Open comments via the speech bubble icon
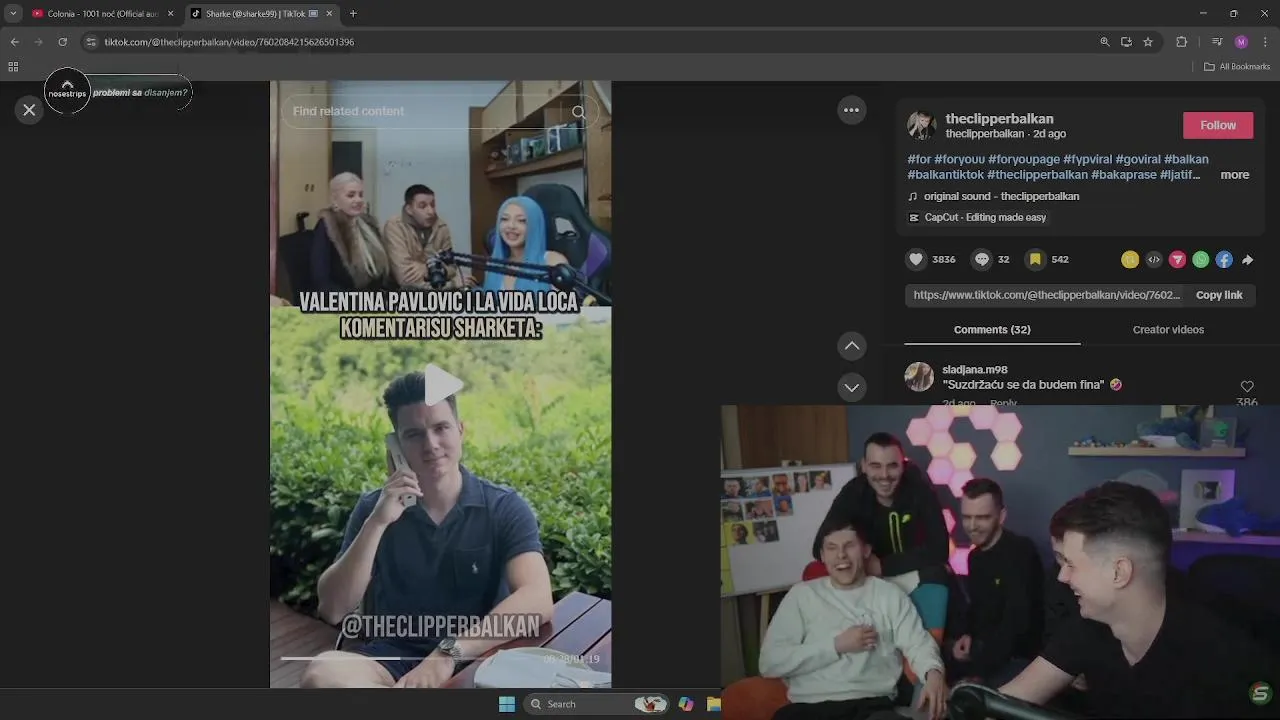1280x720 pixels. [x=982, y=259]
